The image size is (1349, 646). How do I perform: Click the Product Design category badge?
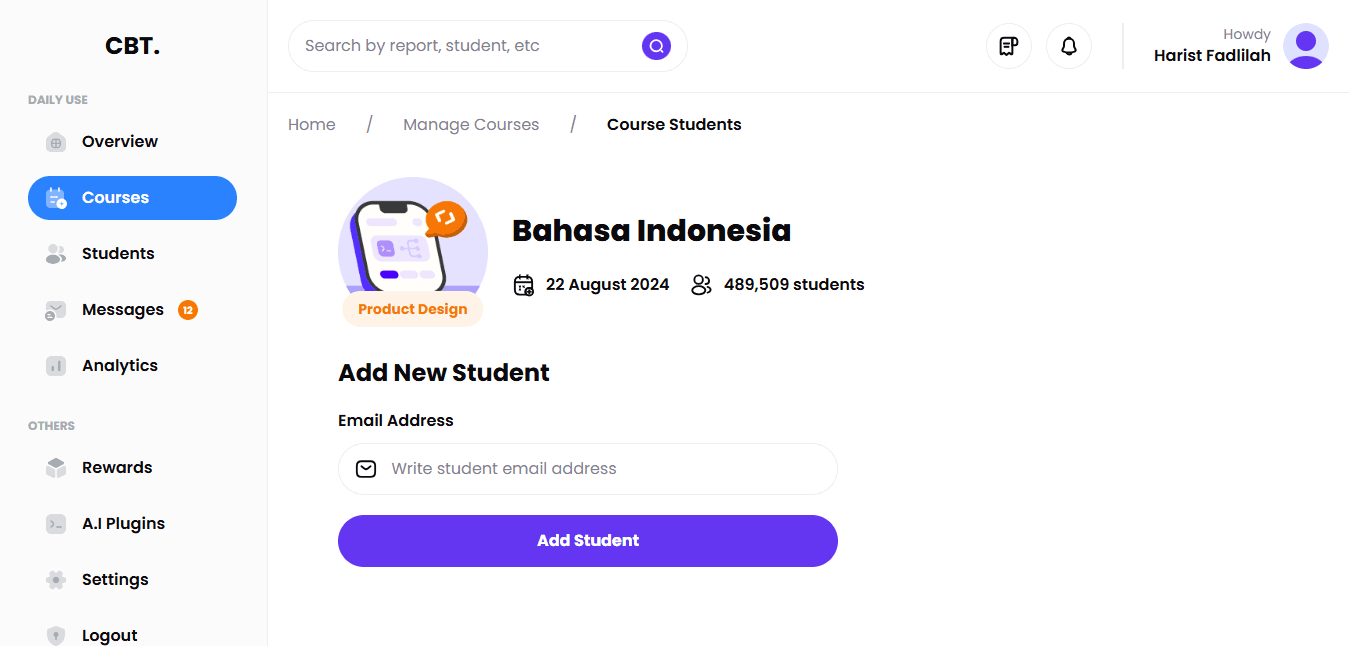point(413,309)
